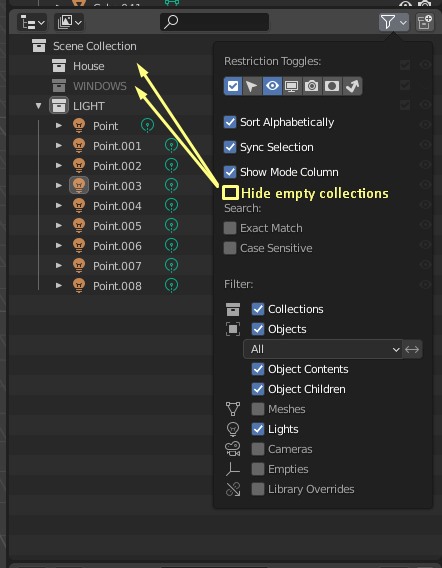The width and height of the screenshot is (442, 568).
Task: Expand Point.001 in the outliner
Action: pos(58,146)
